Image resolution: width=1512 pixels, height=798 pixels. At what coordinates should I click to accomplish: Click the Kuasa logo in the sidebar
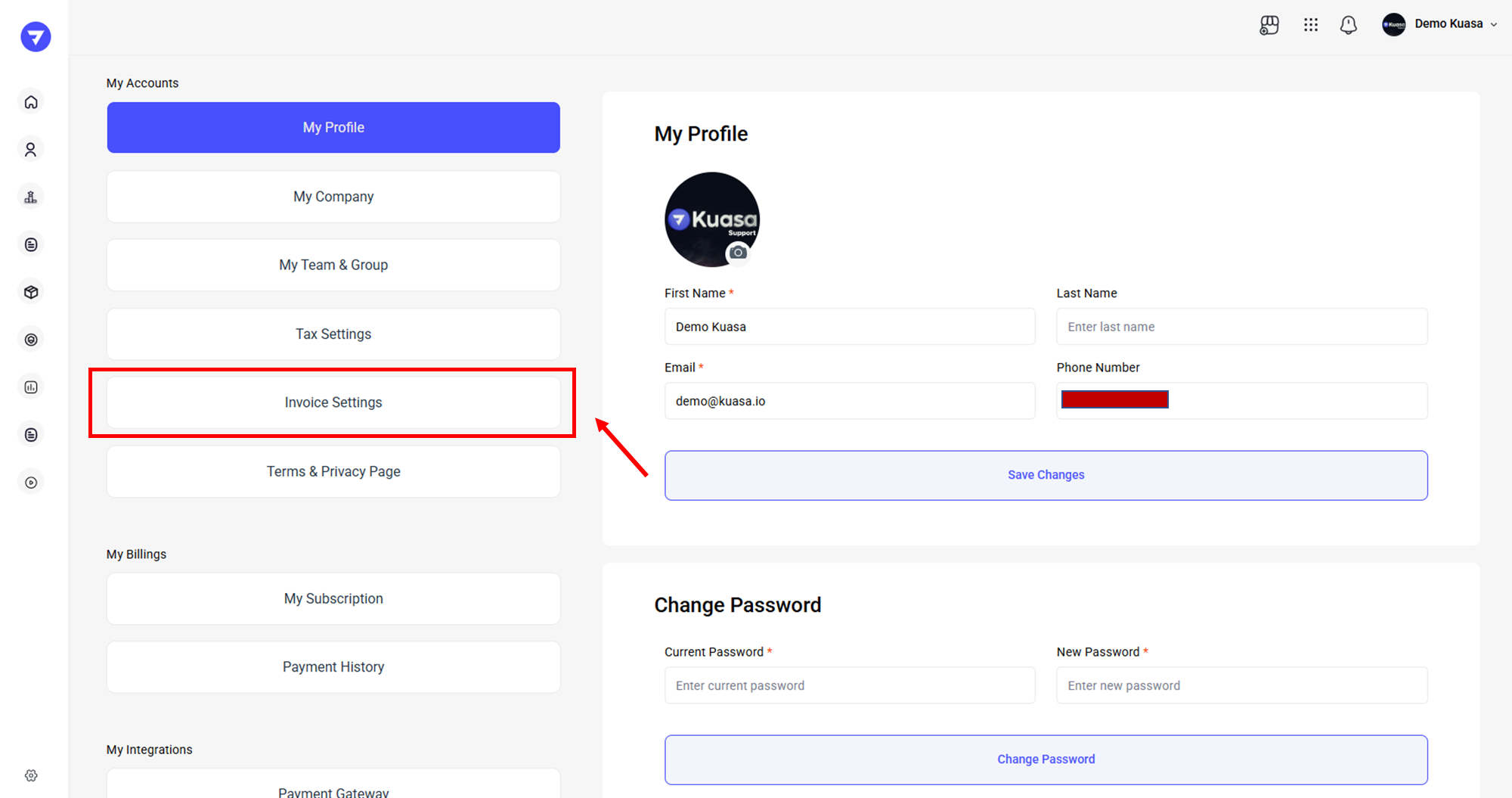pyautogui.click(x=36, y=36)
